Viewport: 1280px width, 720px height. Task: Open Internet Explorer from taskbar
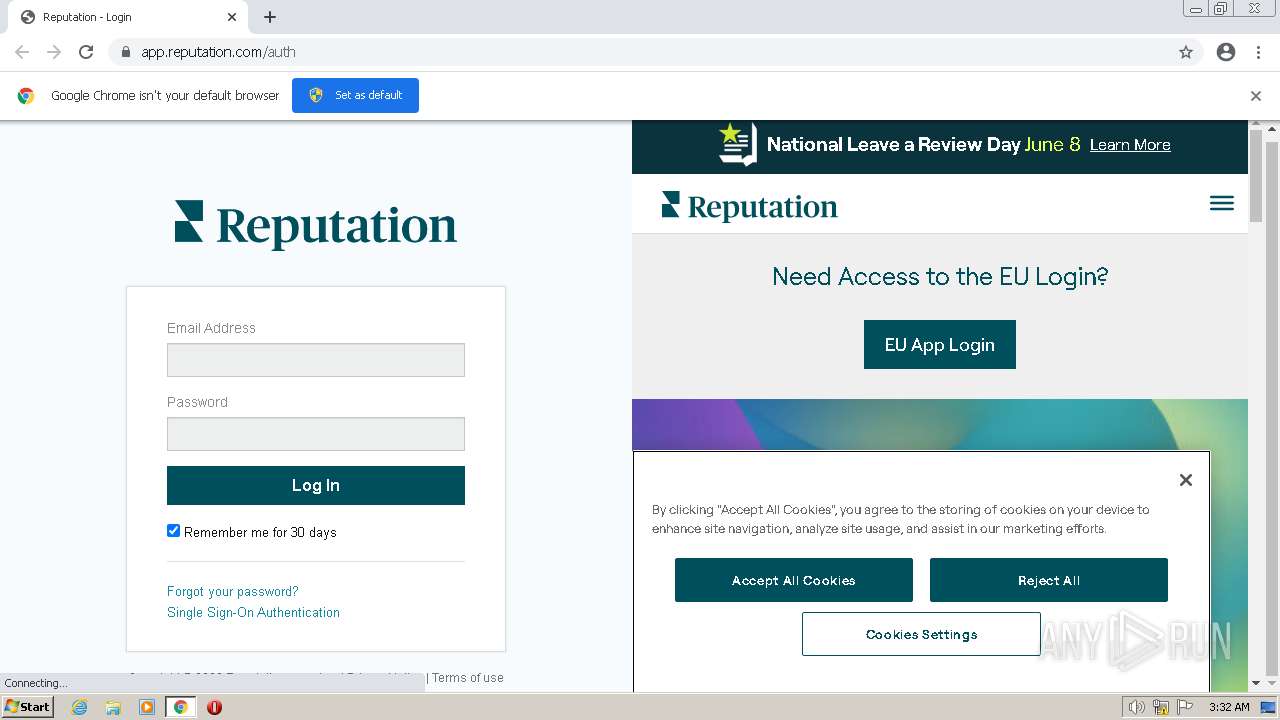[79, 707]
